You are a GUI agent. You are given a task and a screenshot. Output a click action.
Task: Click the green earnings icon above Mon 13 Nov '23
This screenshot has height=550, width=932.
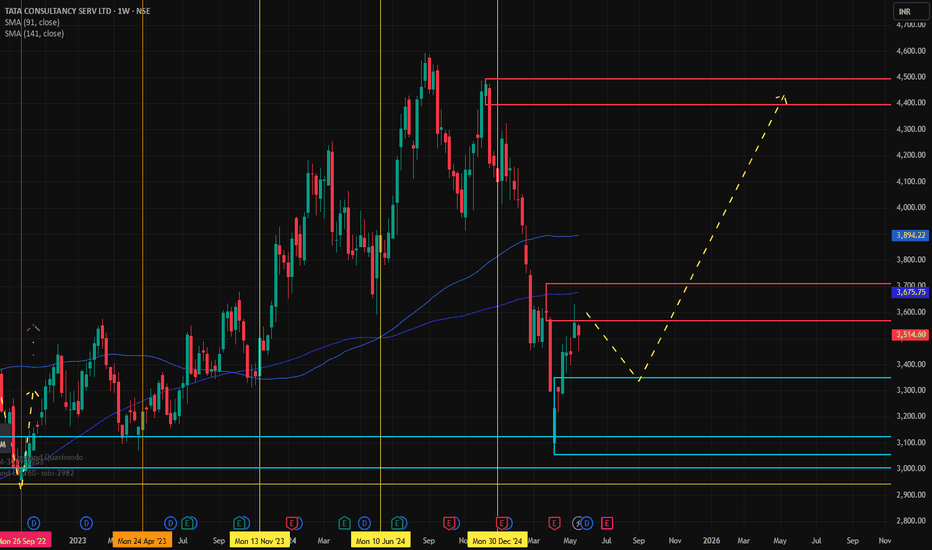(x=239, y=523)
